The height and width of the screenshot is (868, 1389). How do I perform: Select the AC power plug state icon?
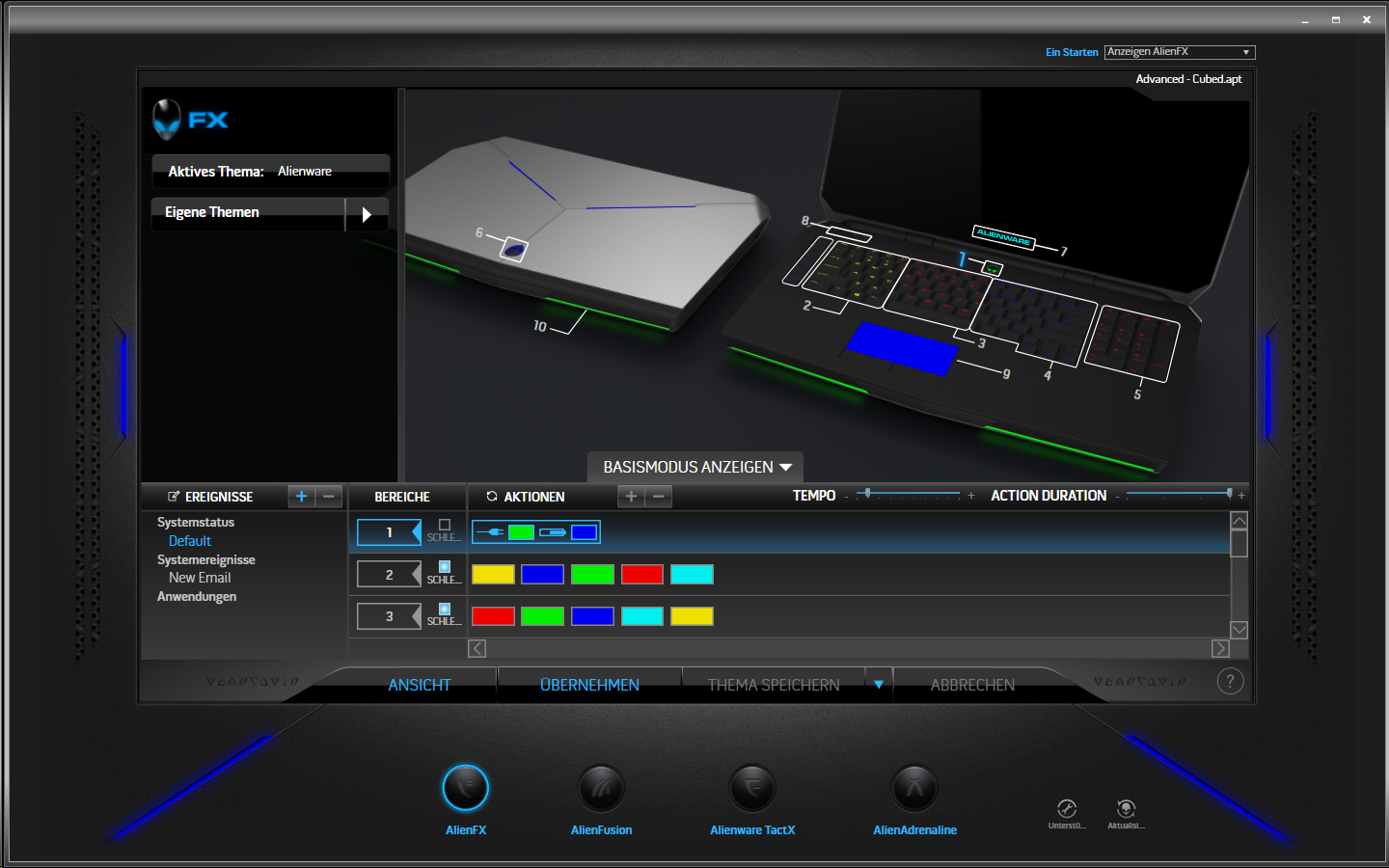coord(490,532)
